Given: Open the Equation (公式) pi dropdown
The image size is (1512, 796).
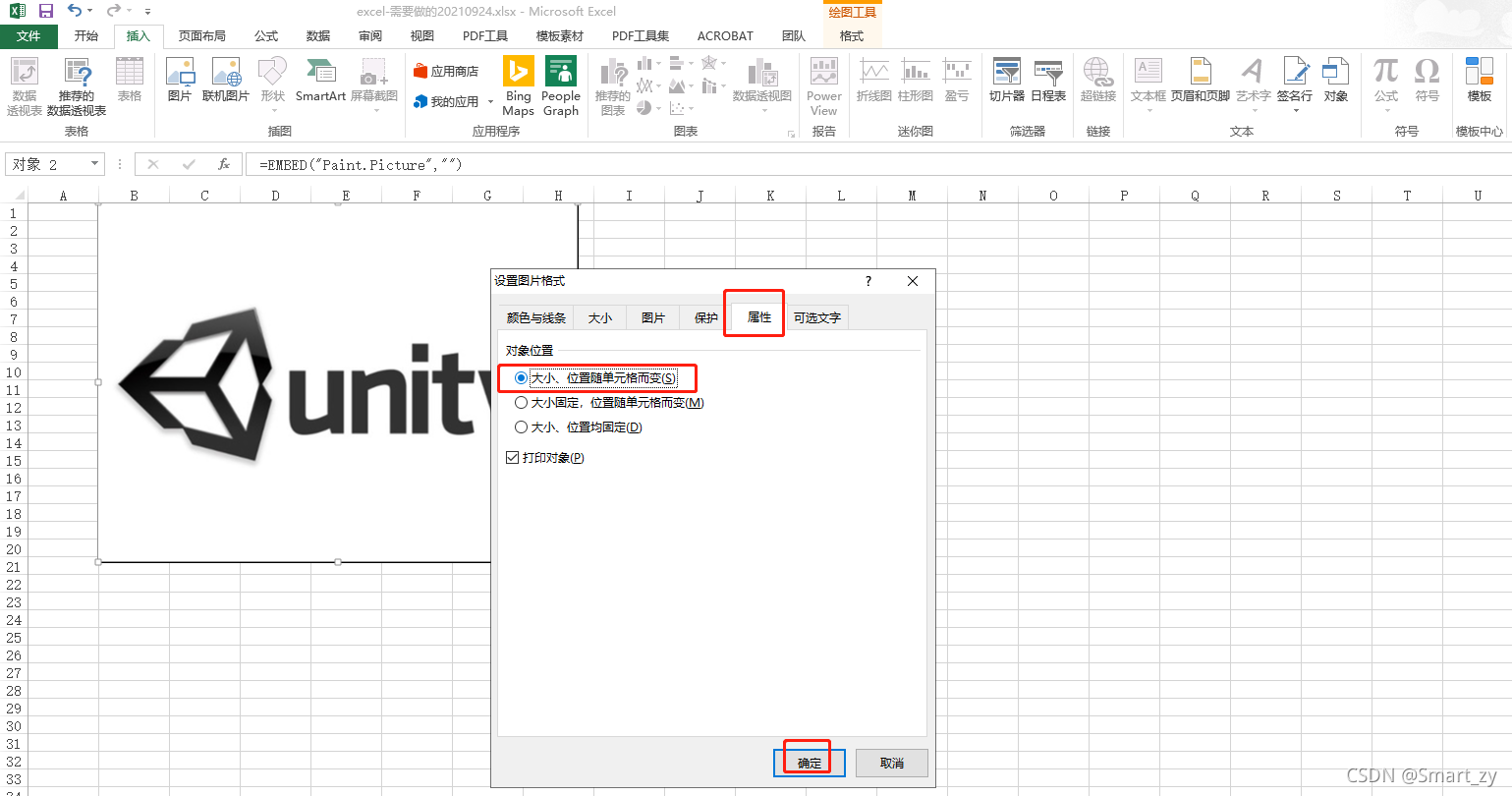Looking at the screenshot, I should click(x=1386, y=85).
